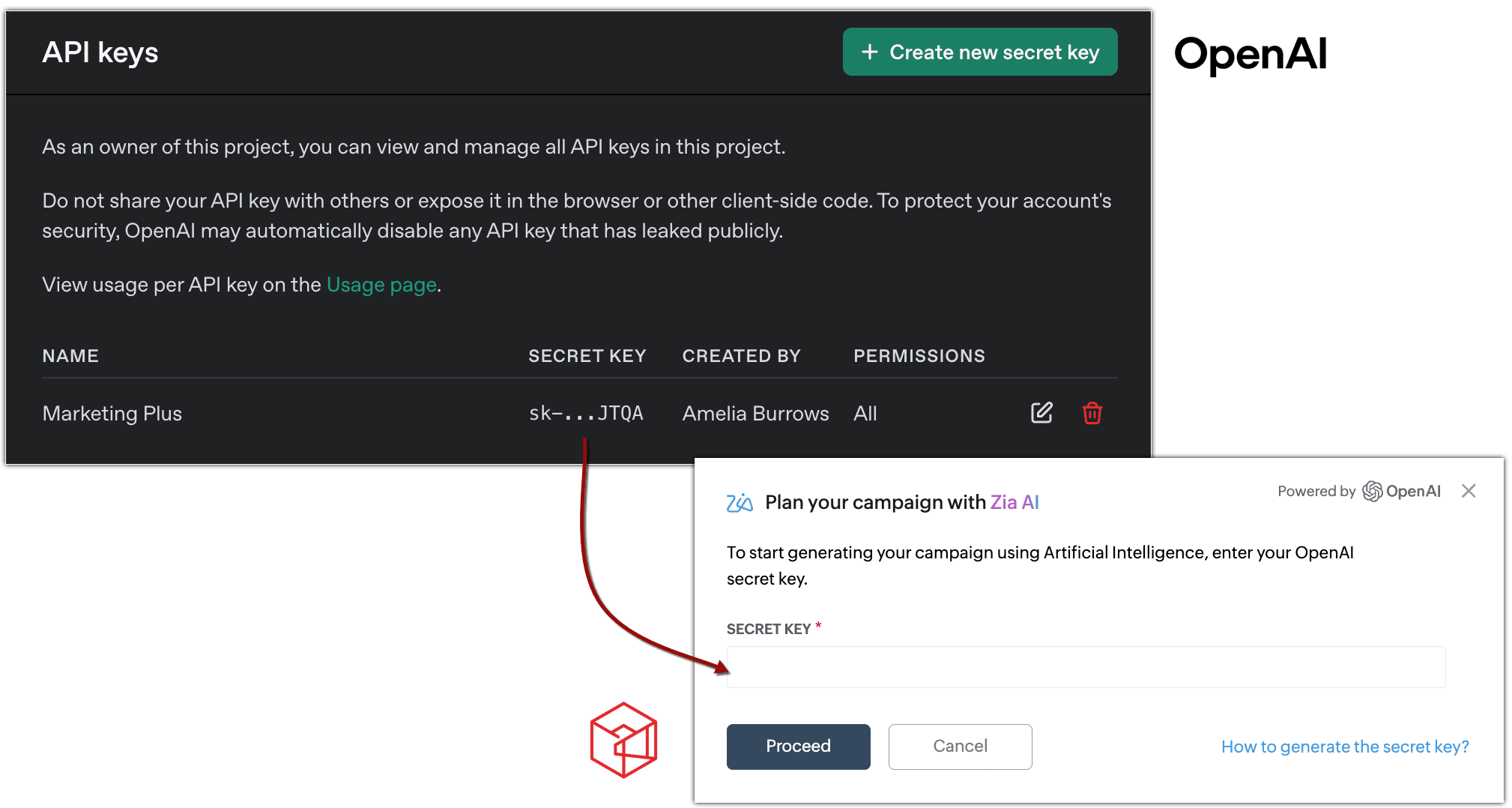Screen dimensions: 1512x808
Task: Cancel the Zia AI campaign dialog
Action: pyautogui.click(x=961, y=747)
